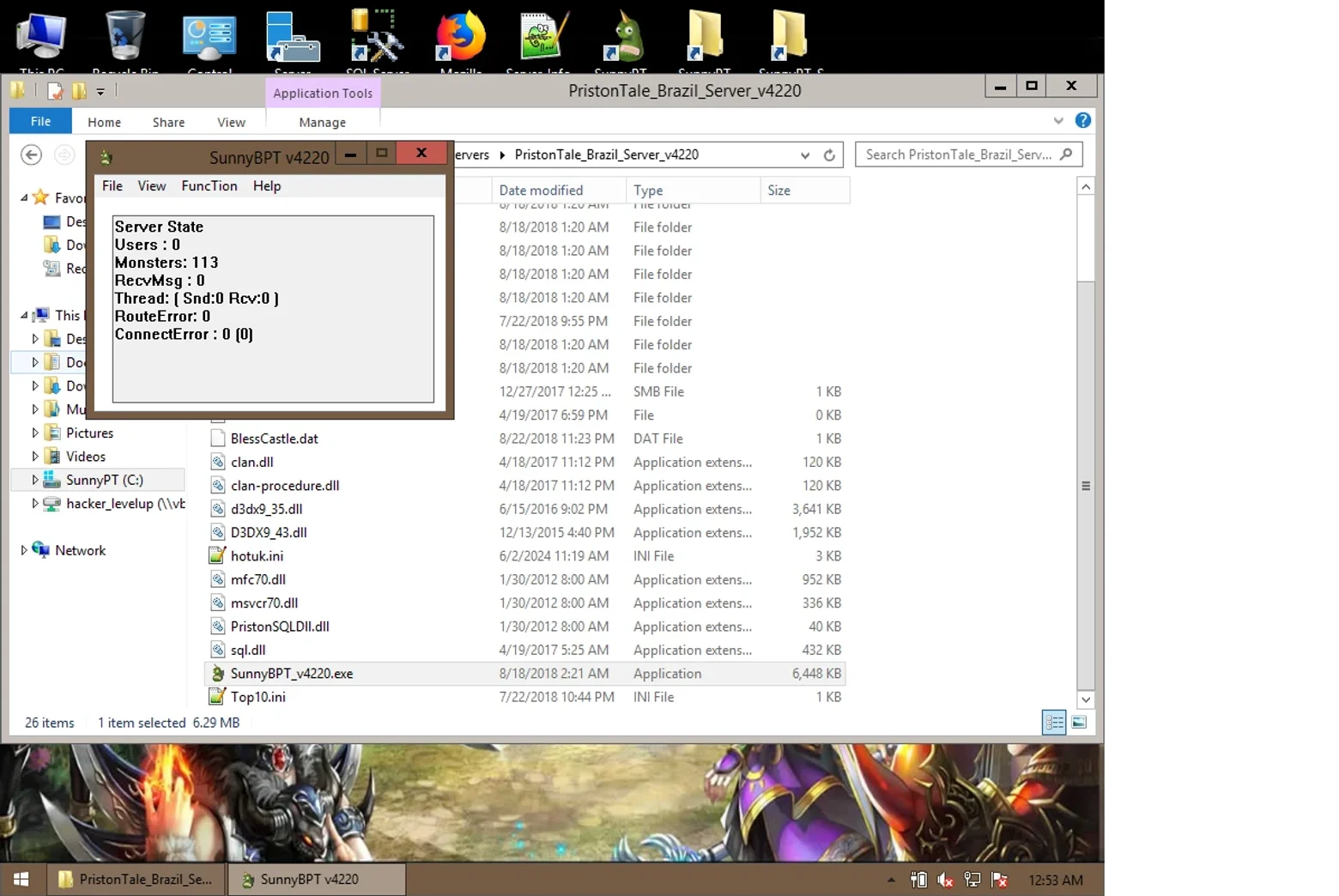Sort files by the Type column header
The height and width of the screenshot is (896, 1339).
694,191
